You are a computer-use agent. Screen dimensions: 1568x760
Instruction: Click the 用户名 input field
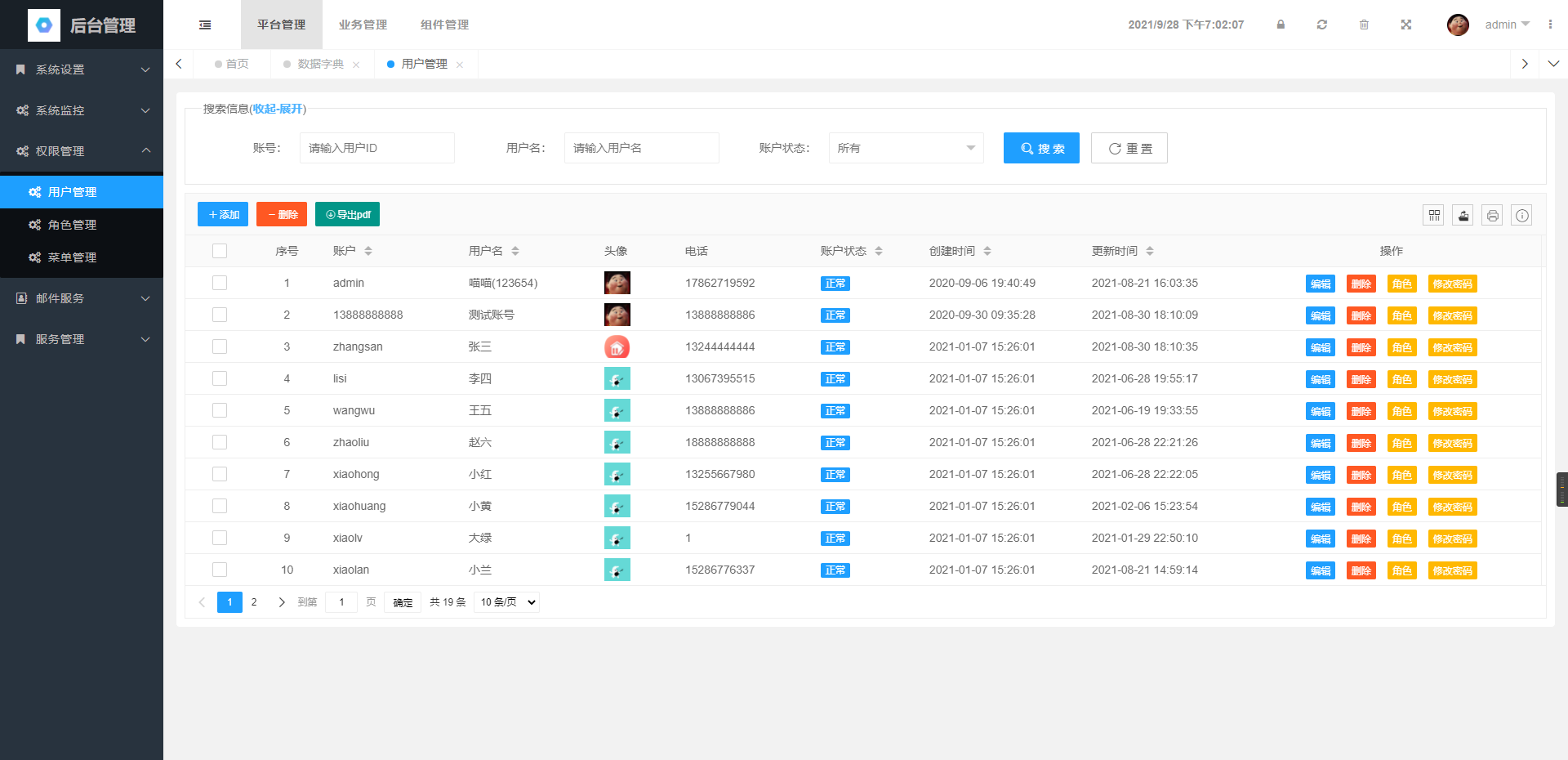pos(642,148)
